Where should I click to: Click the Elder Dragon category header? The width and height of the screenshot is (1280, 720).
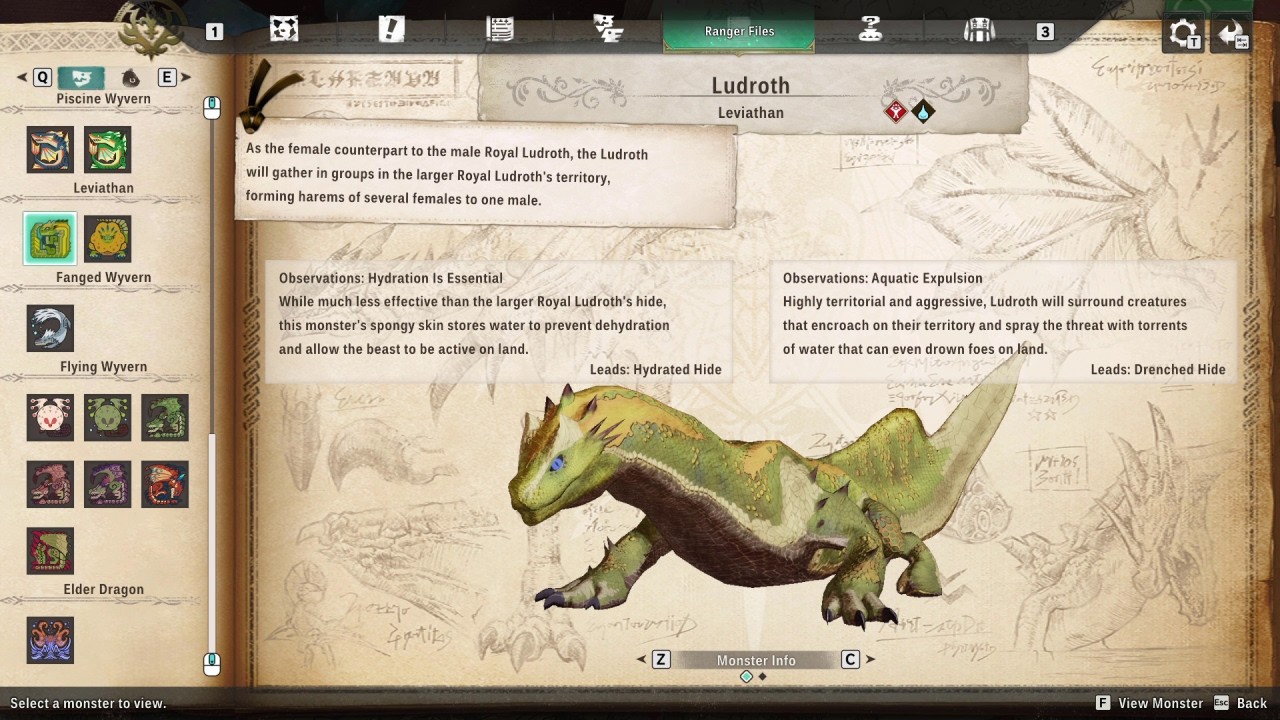coord(103,589)
